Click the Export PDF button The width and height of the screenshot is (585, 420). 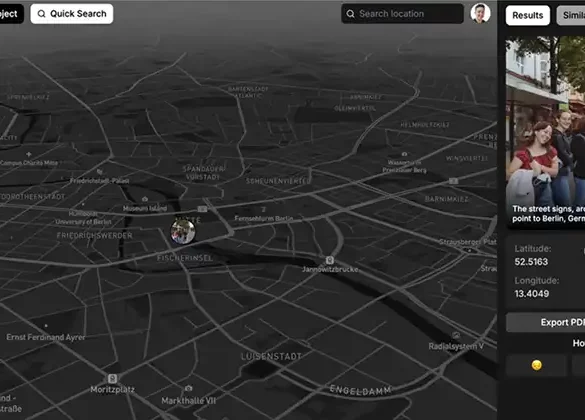545,322
